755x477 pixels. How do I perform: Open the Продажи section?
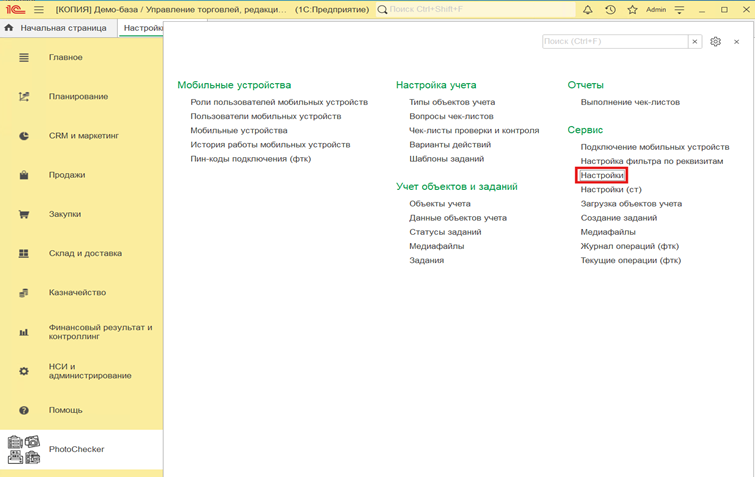(67, 175)
